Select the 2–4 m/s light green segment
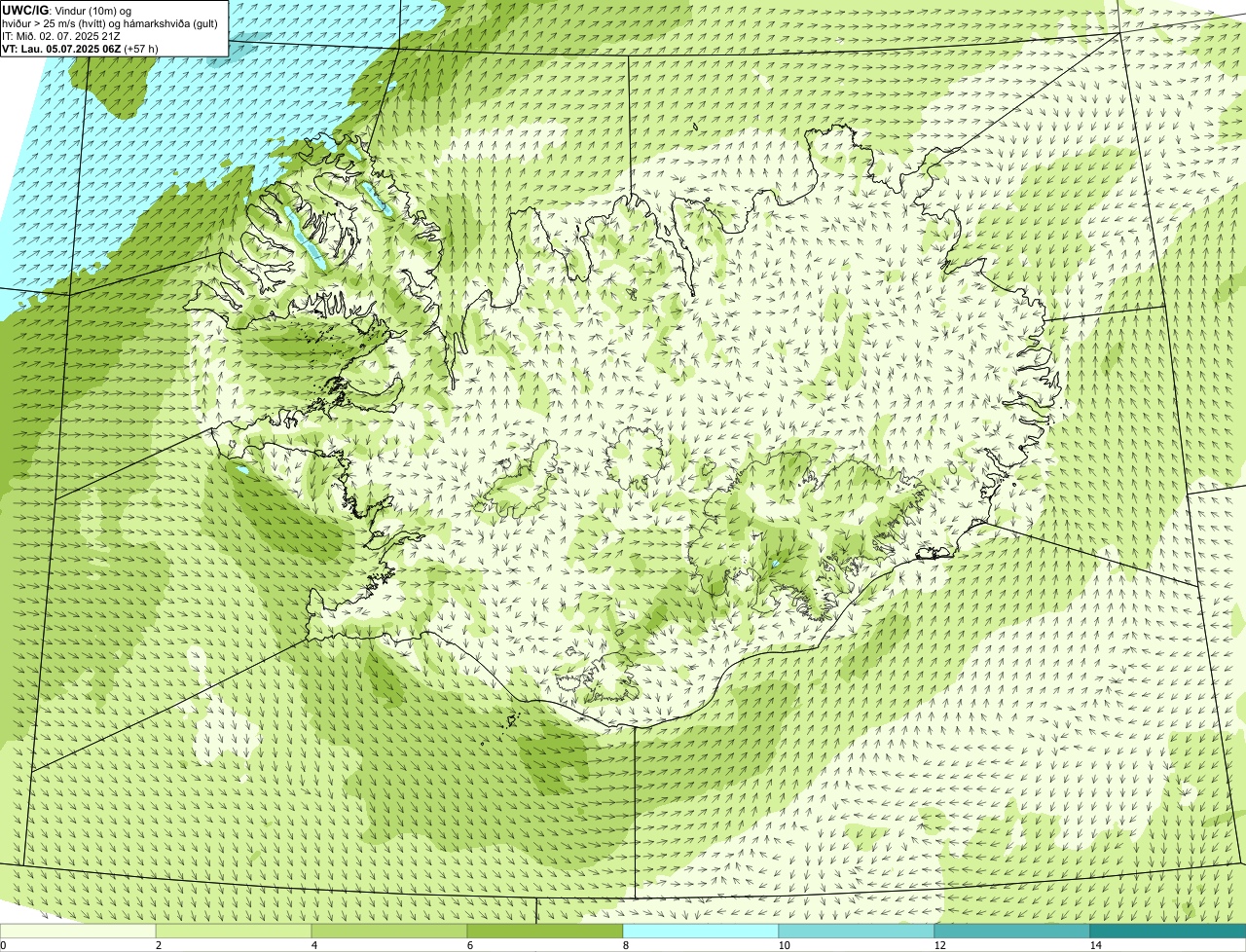Viewport: 1246px width, 952px height. 234,931
